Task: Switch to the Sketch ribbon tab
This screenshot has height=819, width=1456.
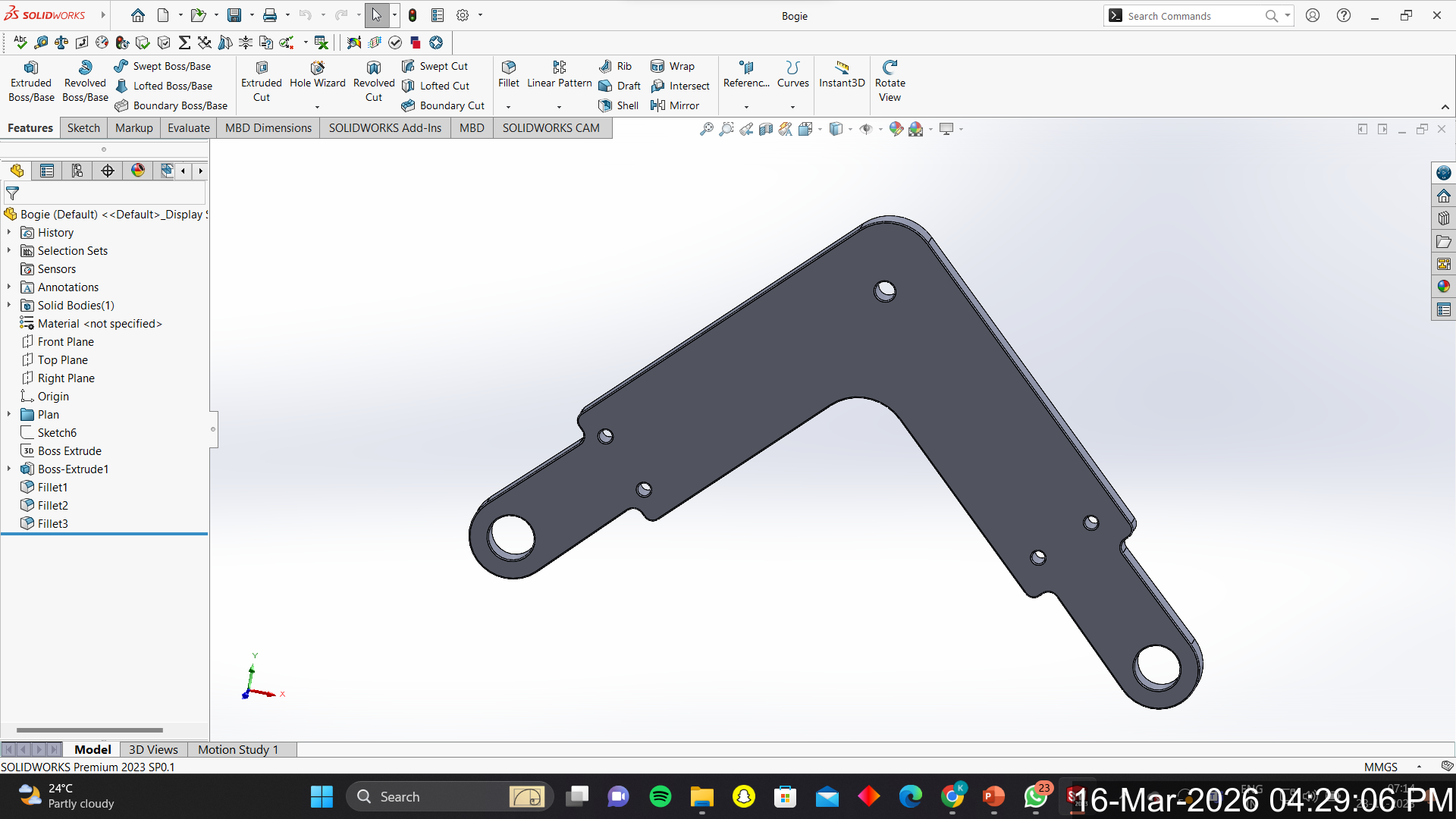Action: click(83, 127)
